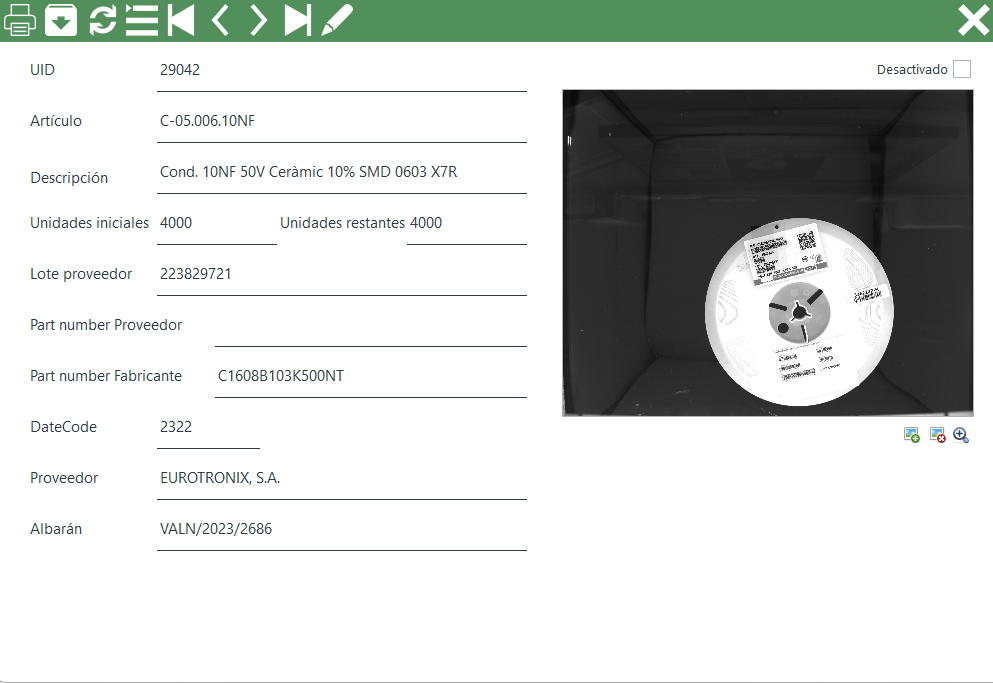Click the Artículo field with C-05.006.10NF

click(x=341, y=122)
